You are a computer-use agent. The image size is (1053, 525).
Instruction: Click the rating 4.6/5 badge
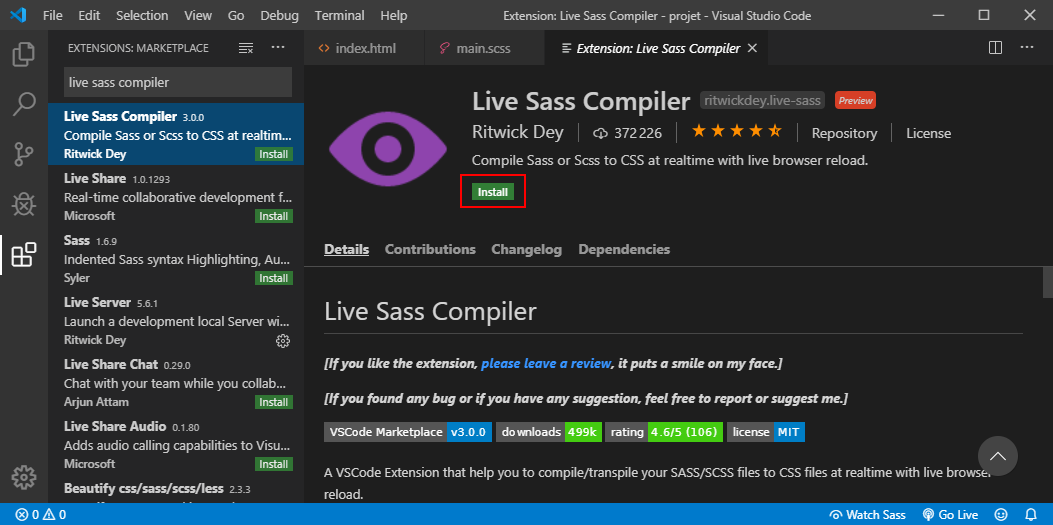click(663, 432)
